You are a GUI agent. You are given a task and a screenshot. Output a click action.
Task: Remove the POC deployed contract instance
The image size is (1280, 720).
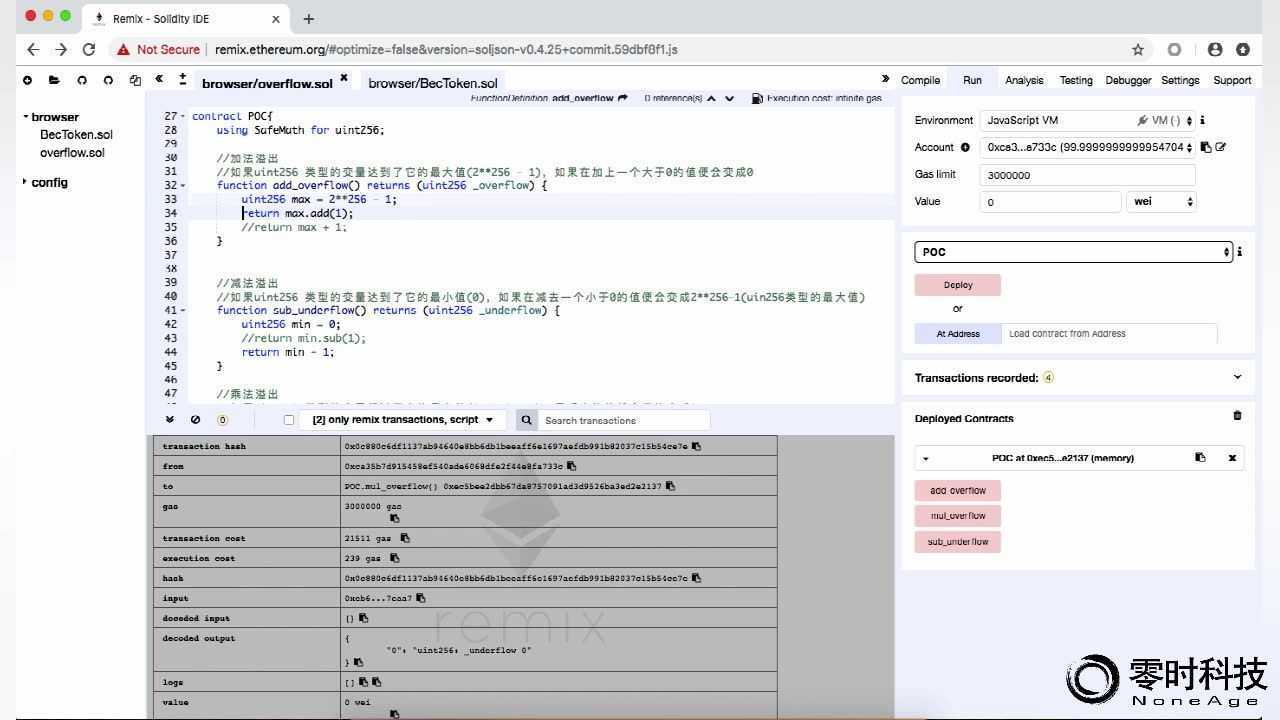(x=1232, y=458)
